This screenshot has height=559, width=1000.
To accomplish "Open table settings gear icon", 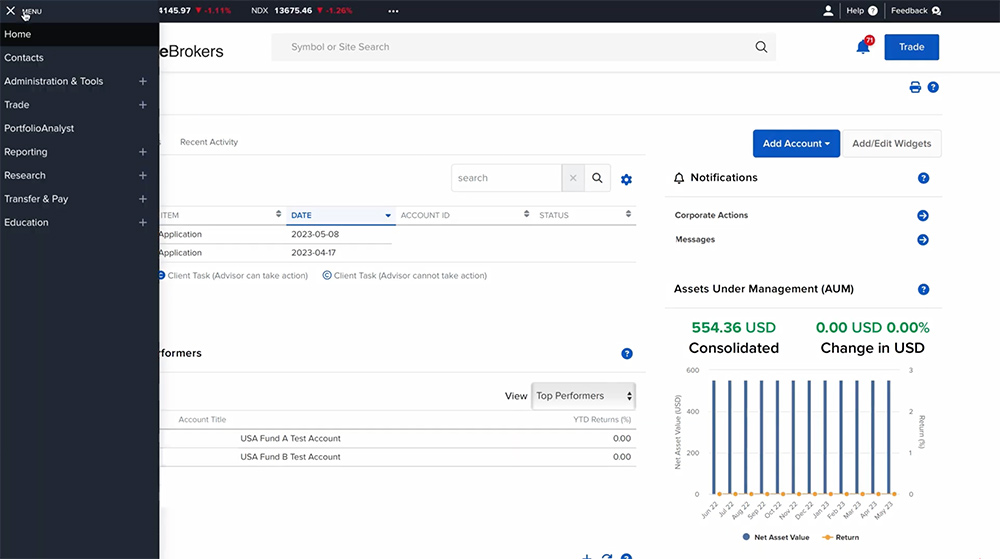I will click(626, 179).
